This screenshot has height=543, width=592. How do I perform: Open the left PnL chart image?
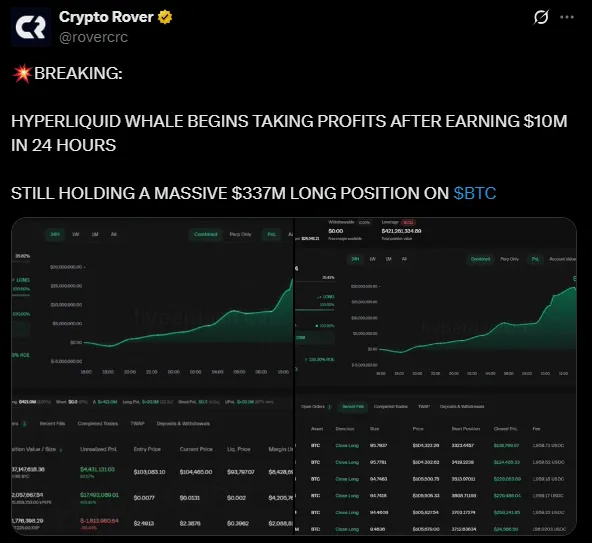(153, 376)
